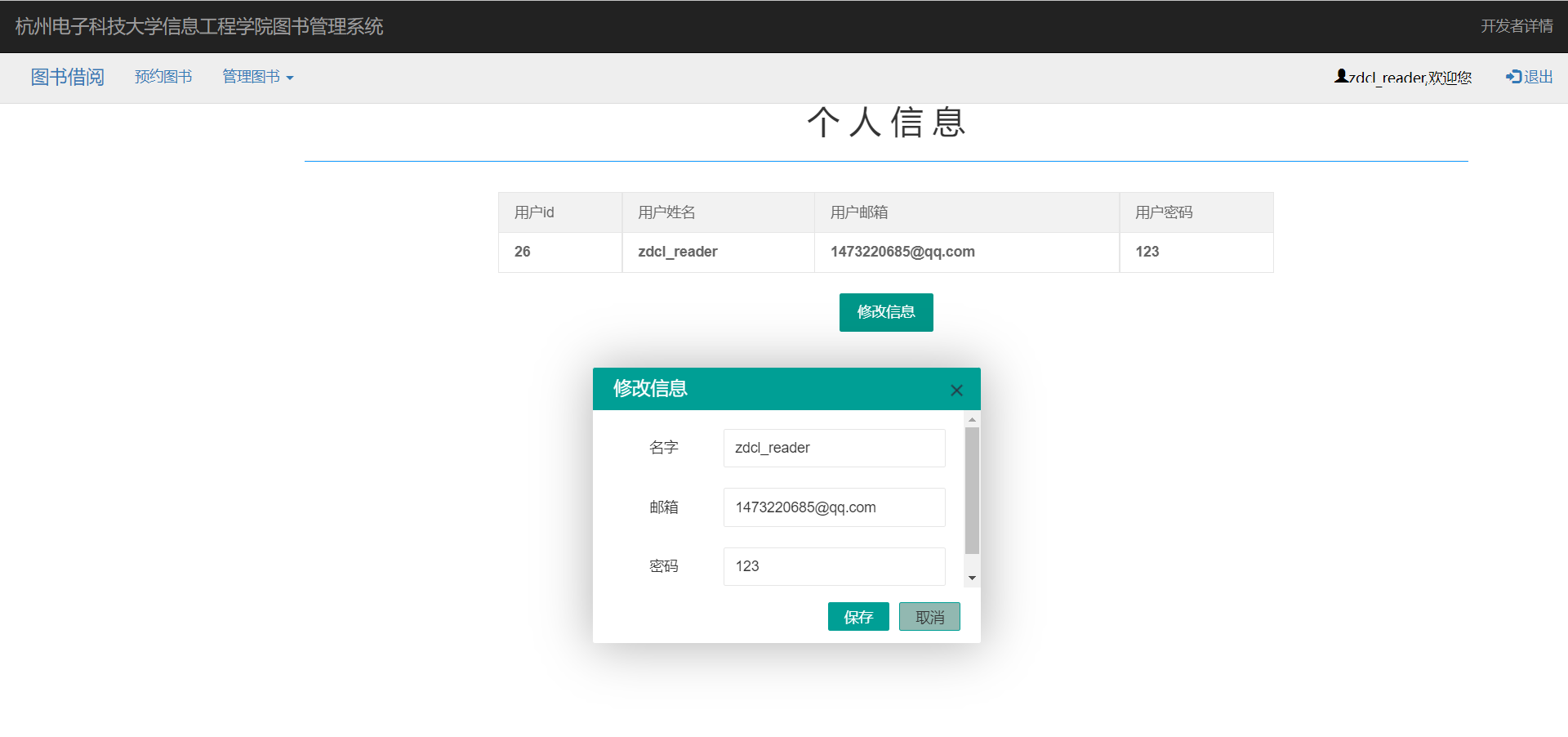Focus the 密码 input field
Image resolution: width=1568 pixels, height=737 pixels.
coord(834,566)
